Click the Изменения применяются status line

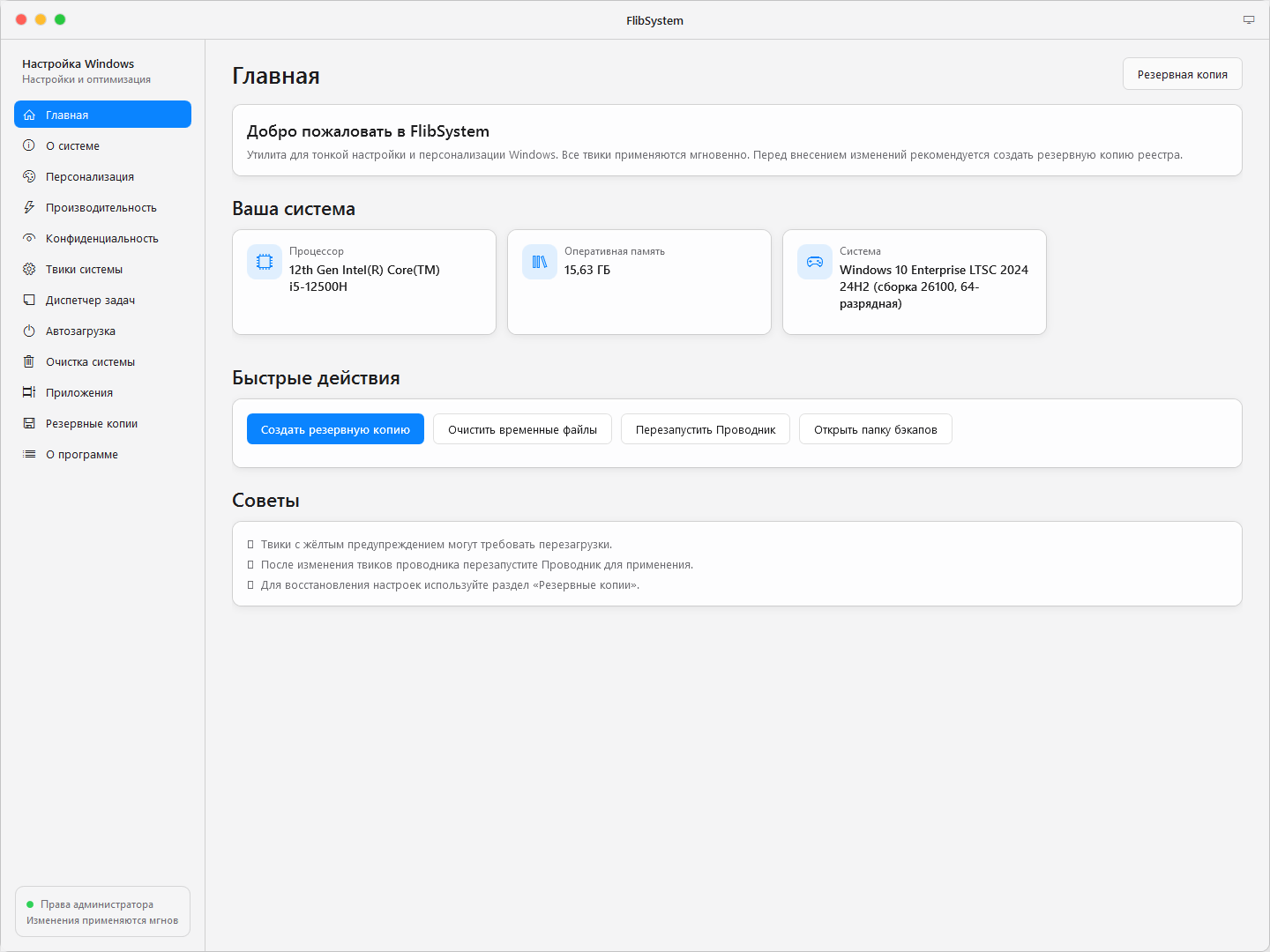(102, 920)
